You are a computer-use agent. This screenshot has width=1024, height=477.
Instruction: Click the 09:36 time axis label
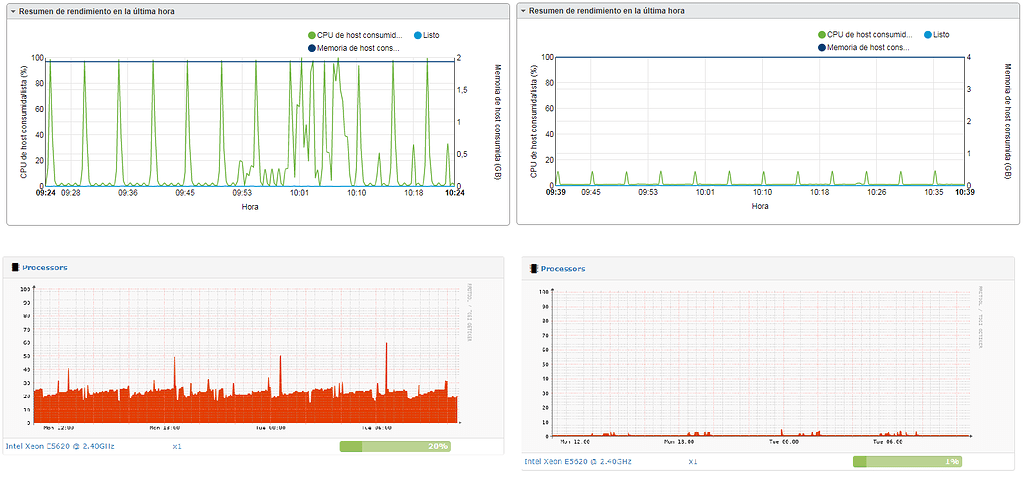[128, 193]
